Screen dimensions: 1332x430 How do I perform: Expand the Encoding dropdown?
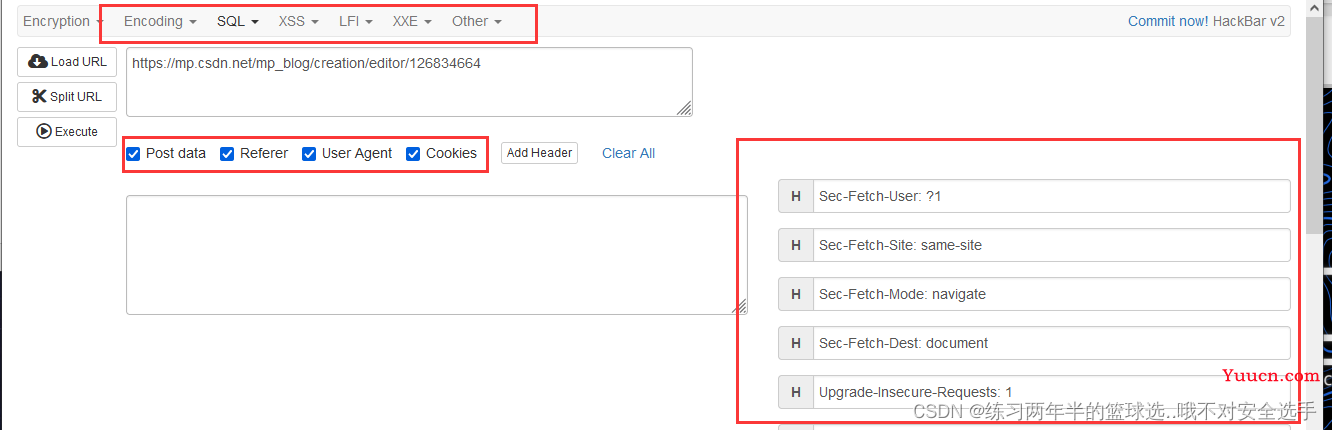[160, 21]
